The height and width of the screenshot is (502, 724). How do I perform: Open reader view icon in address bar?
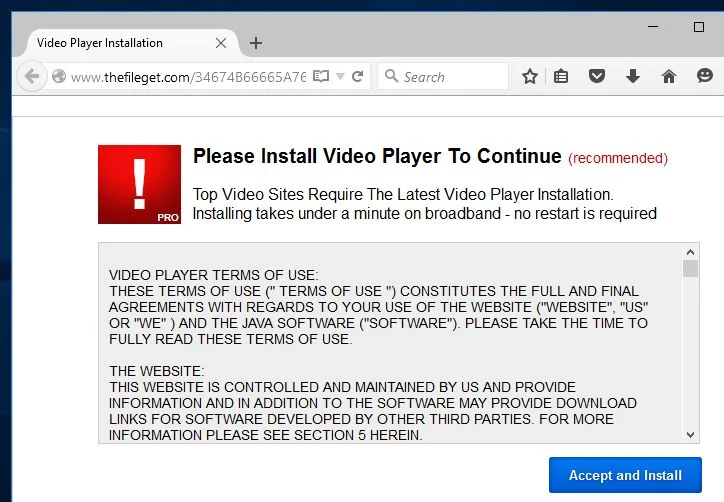coord(321,76)
